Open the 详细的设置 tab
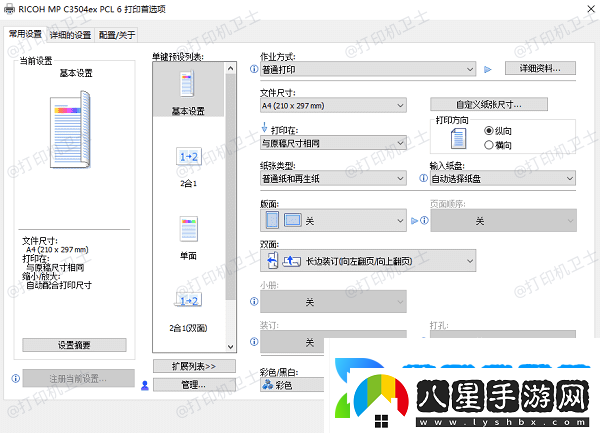Viewport: 600px width, 433px height. tap(70, 35)
